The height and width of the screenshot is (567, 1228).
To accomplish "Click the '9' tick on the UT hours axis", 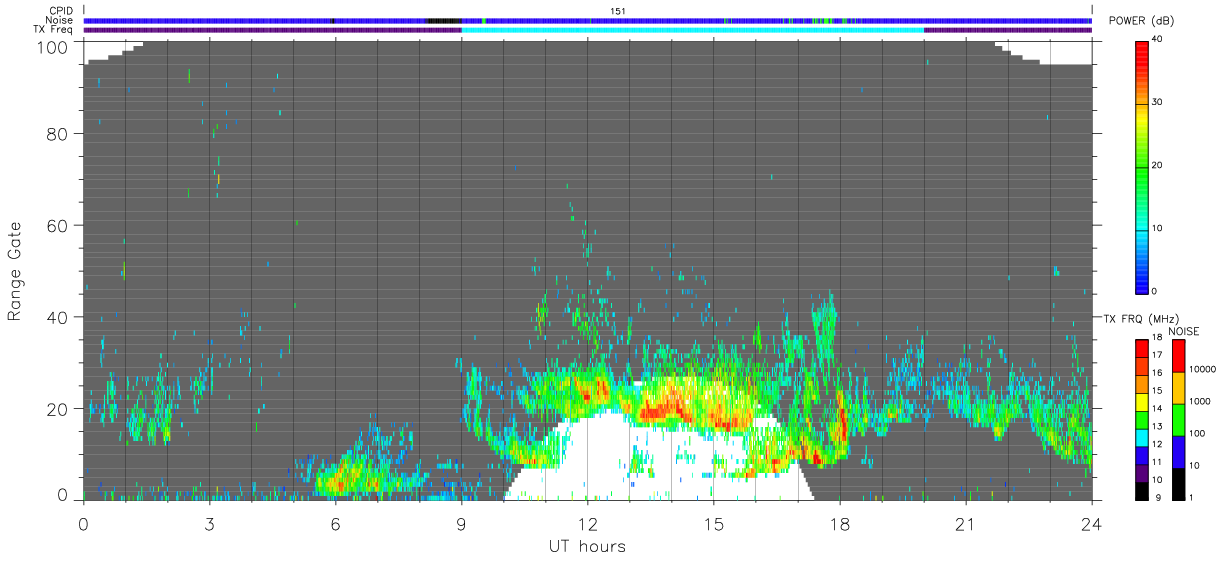I will coord(461,523).
